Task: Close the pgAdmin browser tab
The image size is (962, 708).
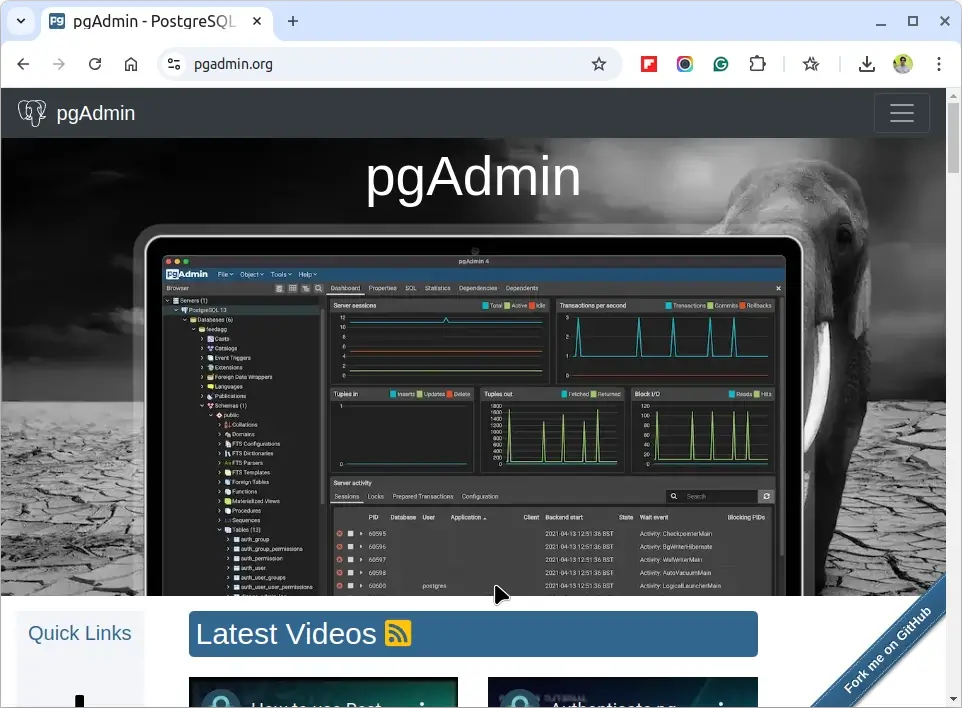Action: pyautogui.click(x=257, y=21)
